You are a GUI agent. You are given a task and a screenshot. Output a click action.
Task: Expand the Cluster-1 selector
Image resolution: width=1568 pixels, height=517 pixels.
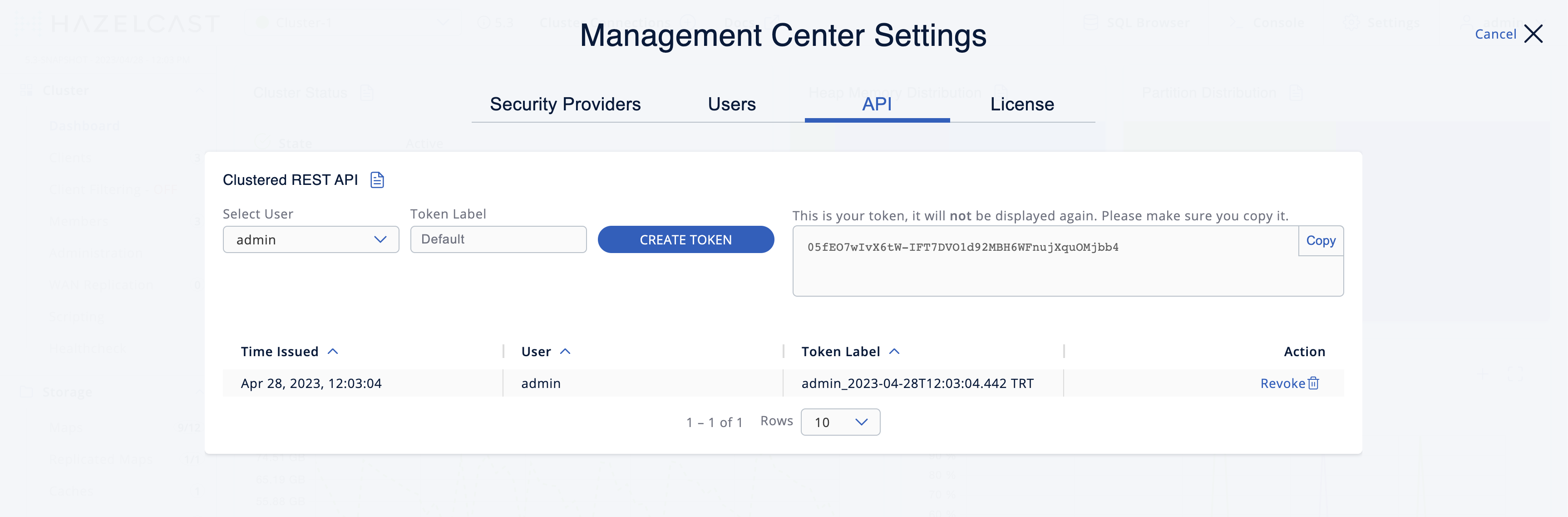point(443,23)
